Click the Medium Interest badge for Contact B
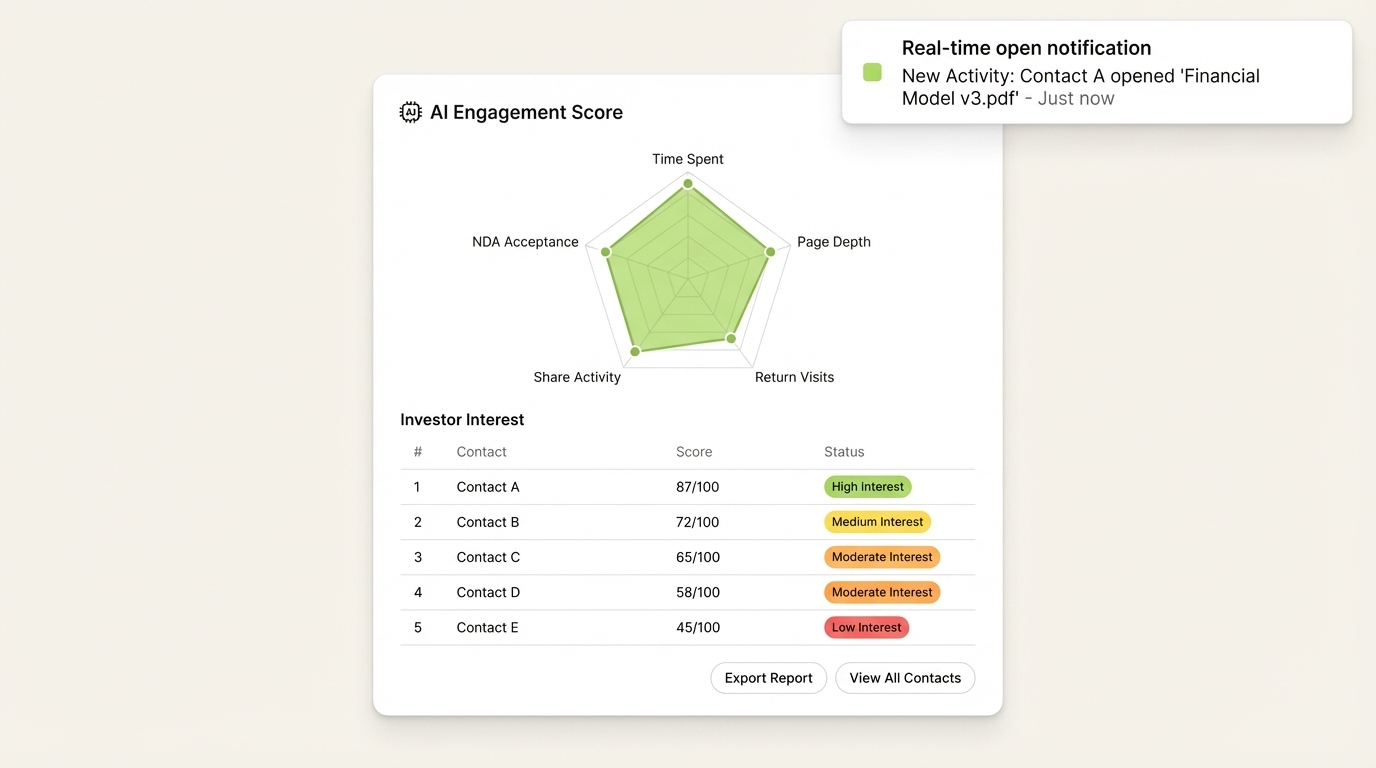This screenshot has width=1376, height=768. coord(877,521)
